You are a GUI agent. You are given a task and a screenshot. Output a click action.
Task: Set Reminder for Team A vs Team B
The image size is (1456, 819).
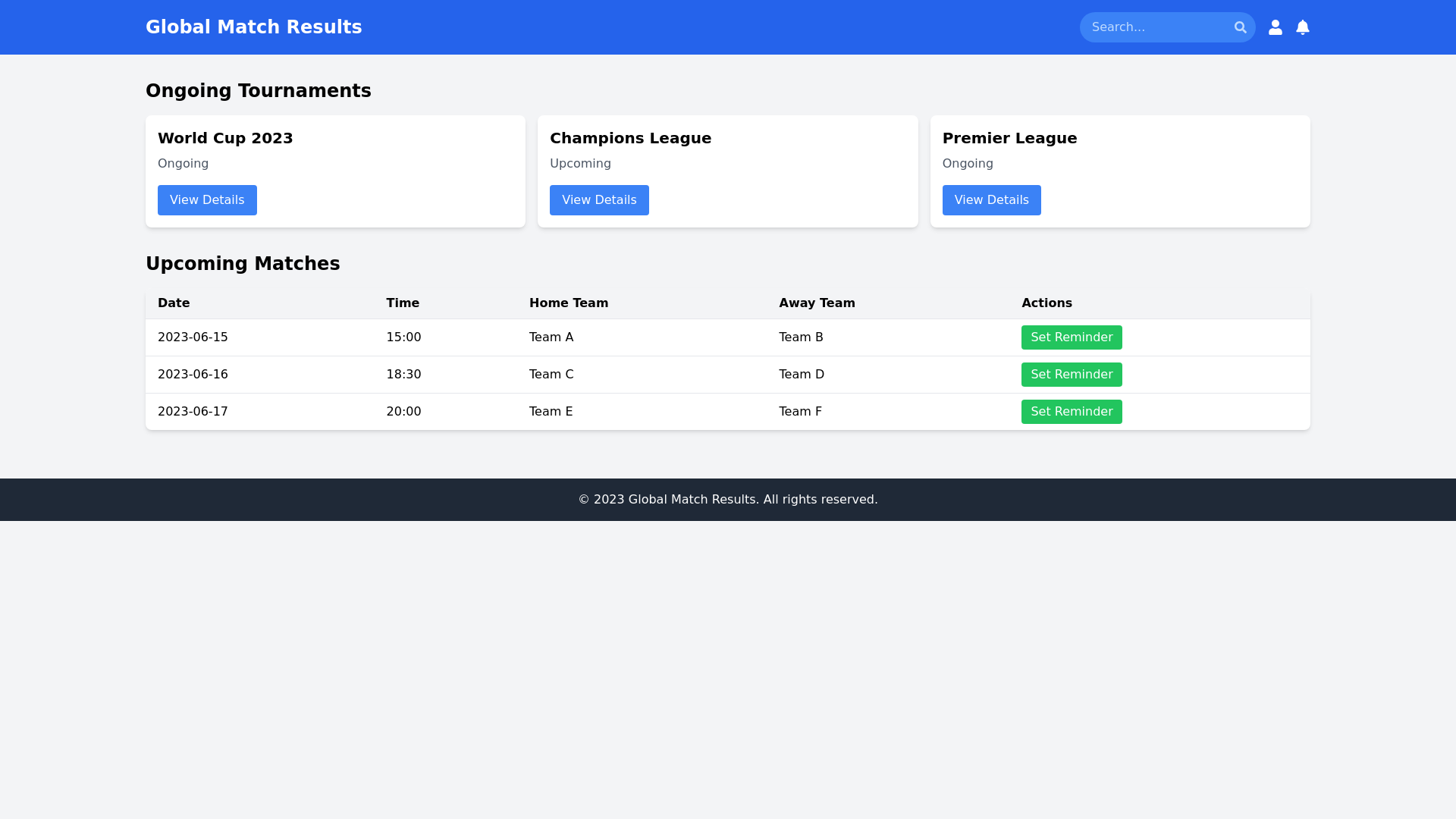point(1072,337)
